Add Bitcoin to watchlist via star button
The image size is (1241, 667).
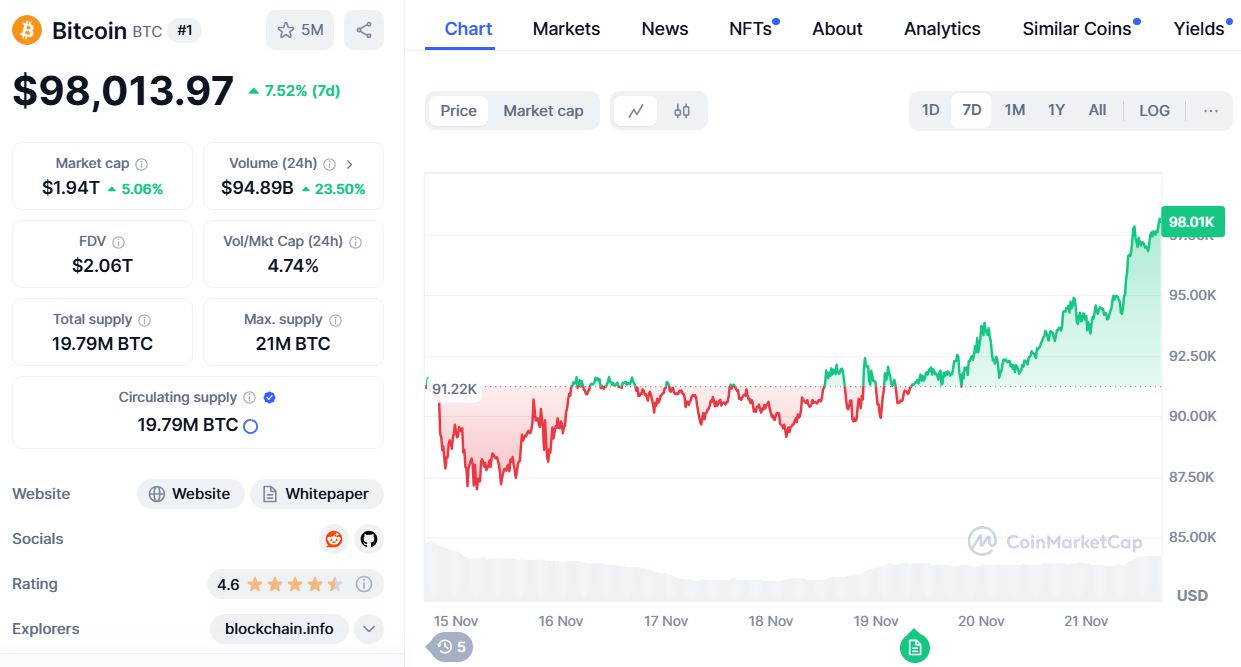coord(300,30)
